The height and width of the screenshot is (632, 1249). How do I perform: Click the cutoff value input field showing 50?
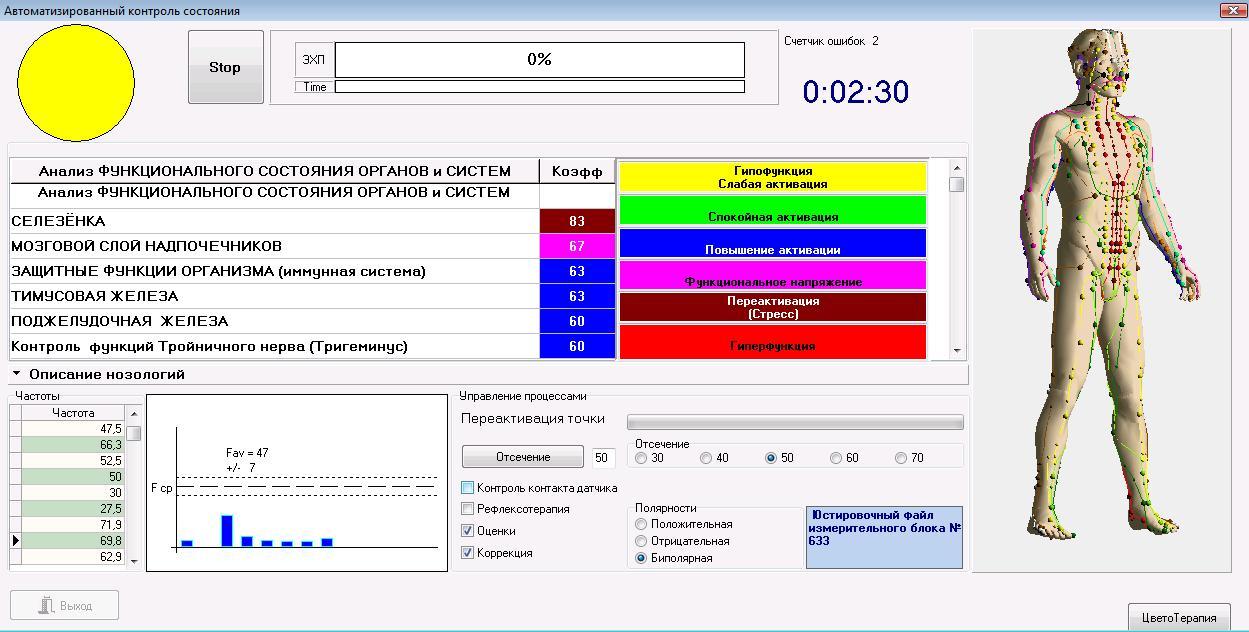602,458
